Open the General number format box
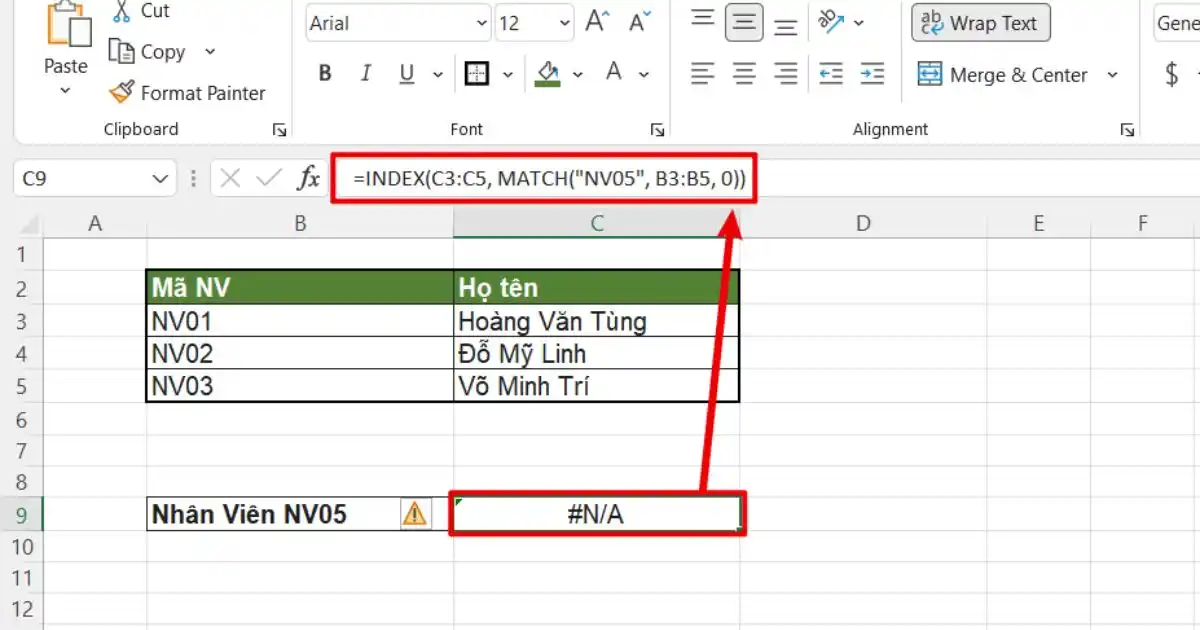Screen dimensions: 1200x630 (1176, 23)
